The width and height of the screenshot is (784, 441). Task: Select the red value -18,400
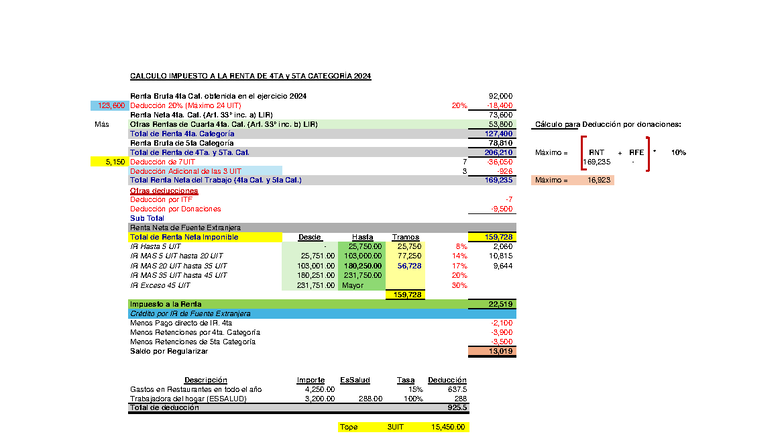tap(500, 106)
